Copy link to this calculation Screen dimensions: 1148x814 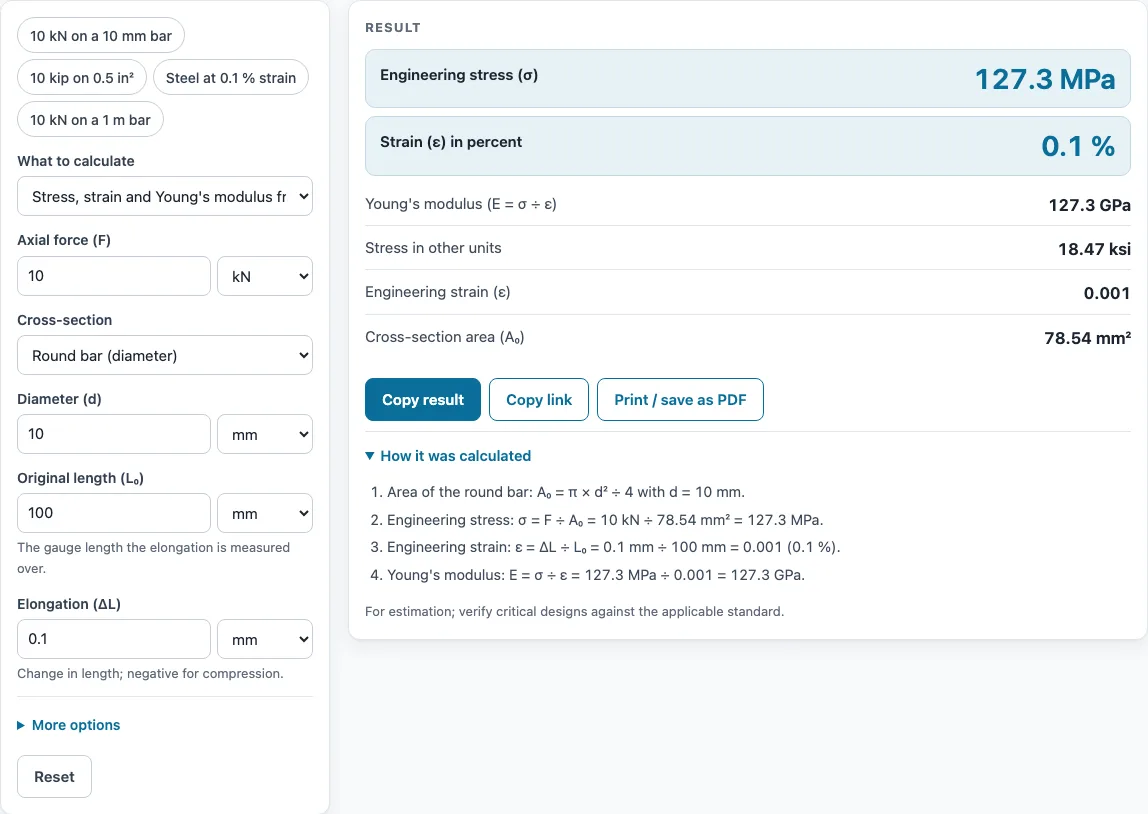(539, 400)
